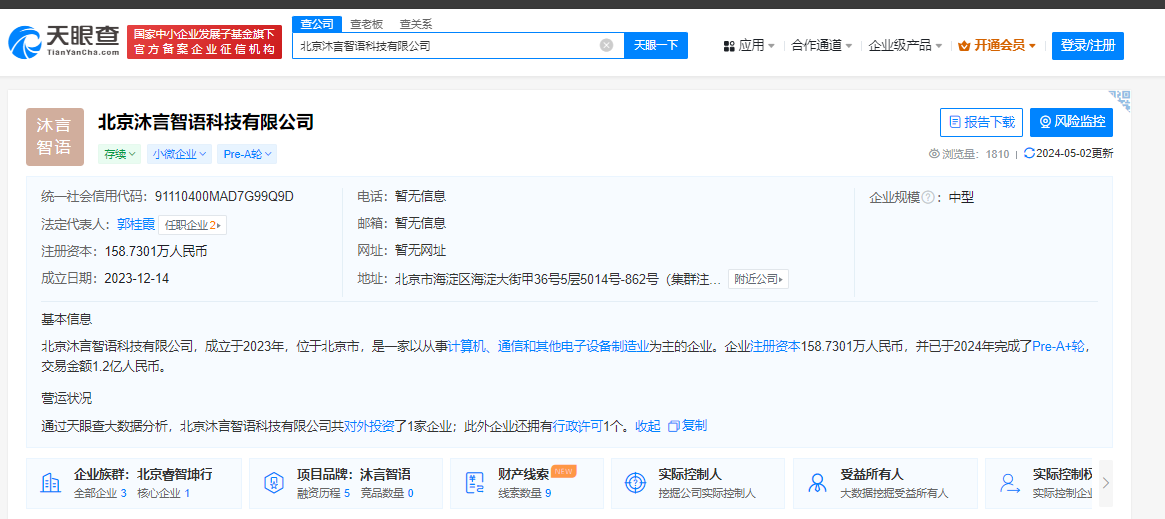Click the copy icon next to 复制
The width and height of the screenshot is (1165, 519).
[673, 426]
